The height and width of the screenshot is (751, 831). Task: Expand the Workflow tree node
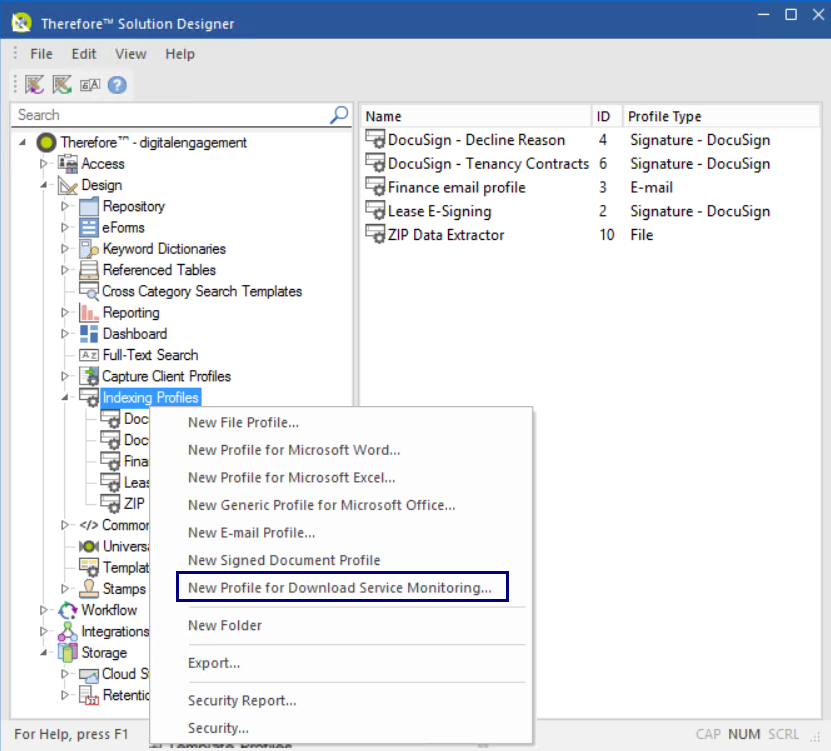click(x=44, y=610)
